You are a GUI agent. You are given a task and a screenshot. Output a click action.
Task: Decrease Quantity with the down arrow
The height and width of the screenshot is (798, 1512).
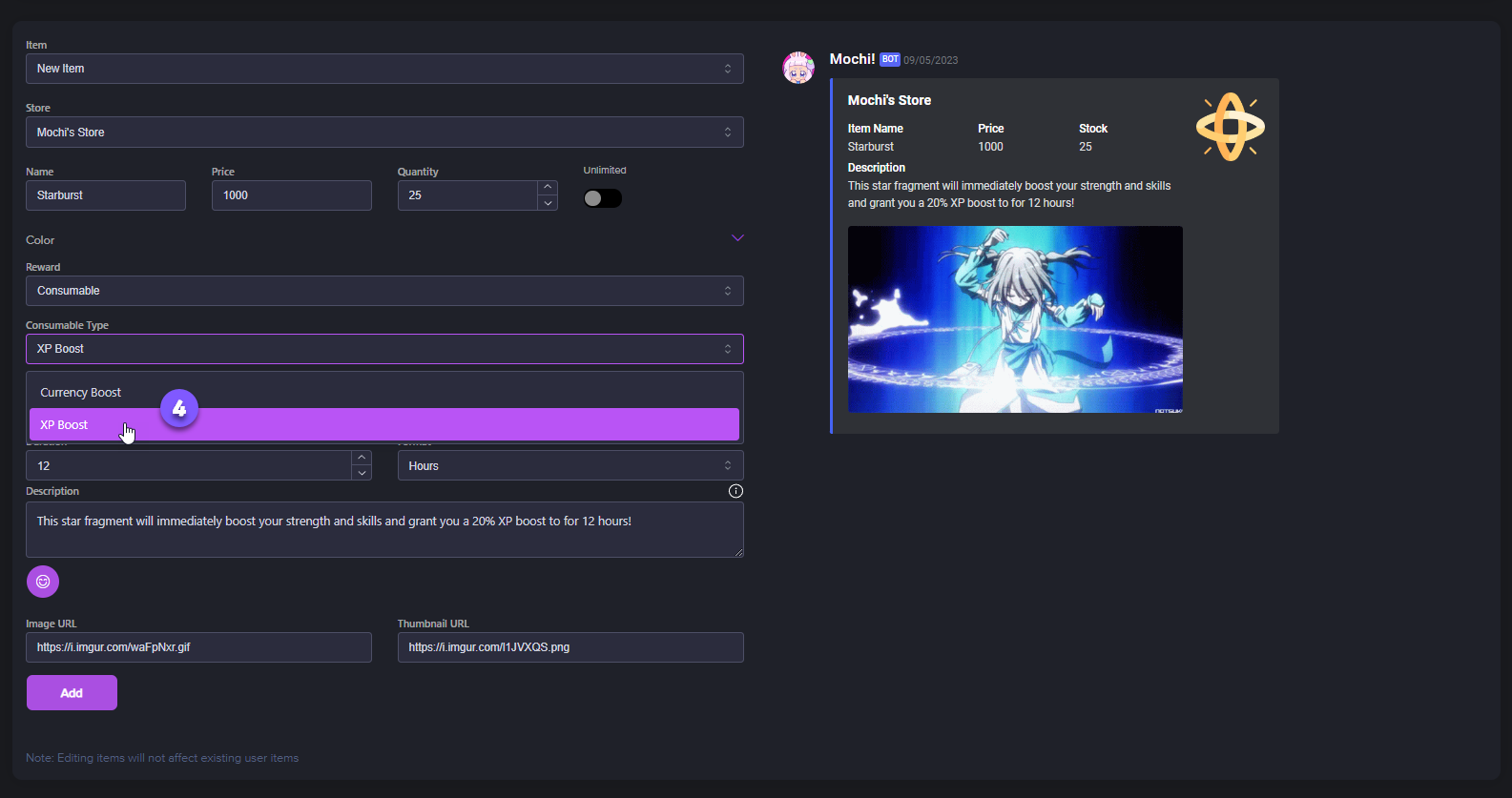point(548,203)
